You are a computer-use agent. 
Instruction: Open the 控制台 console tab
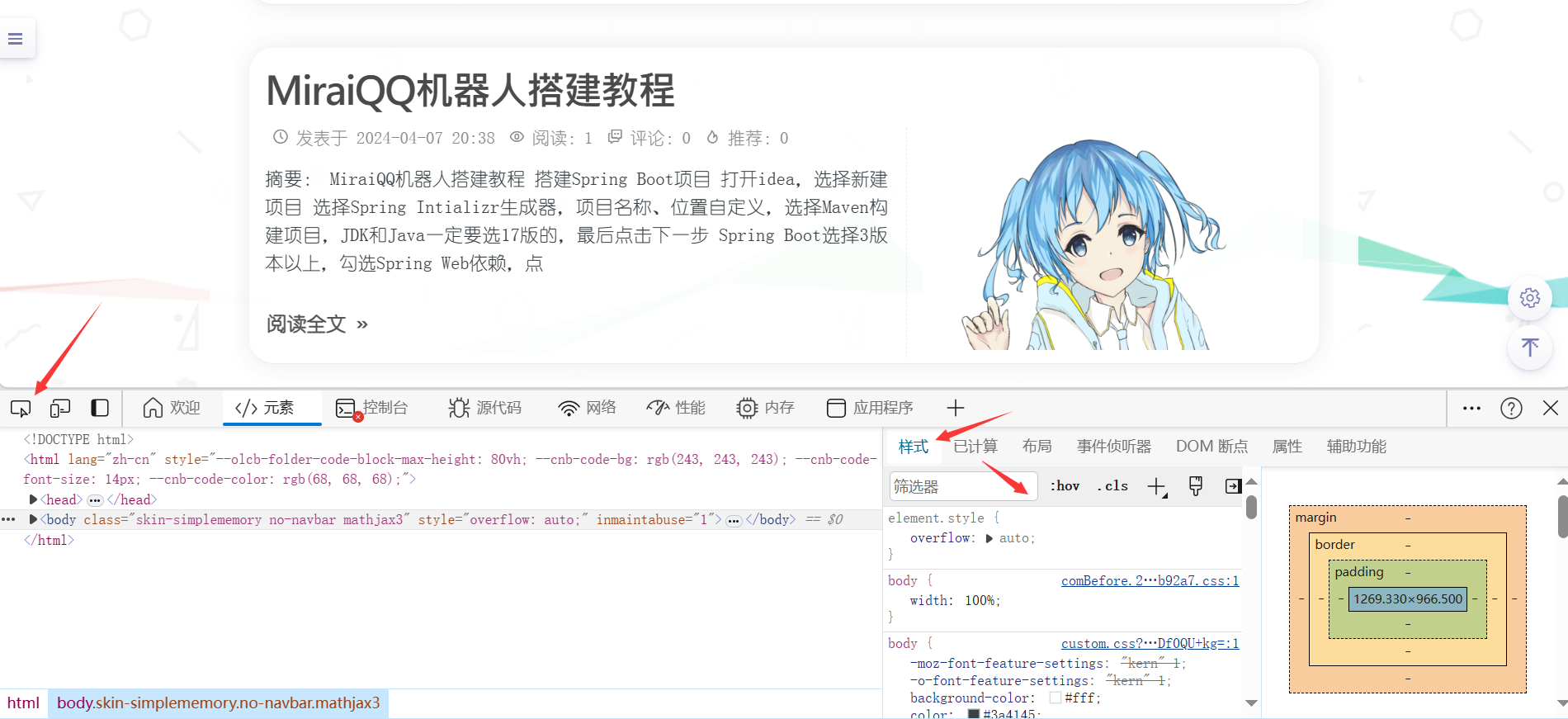(x=372, y=408)
